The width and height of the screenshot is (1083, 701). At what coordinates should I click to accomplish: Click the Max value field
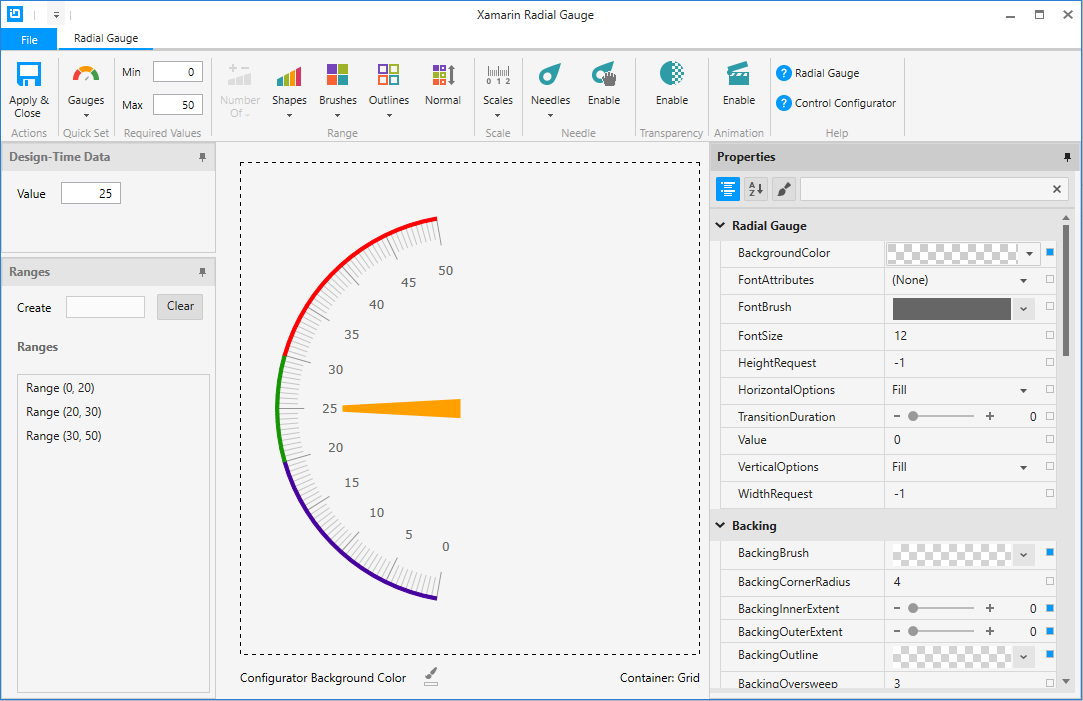pos(178,105)
